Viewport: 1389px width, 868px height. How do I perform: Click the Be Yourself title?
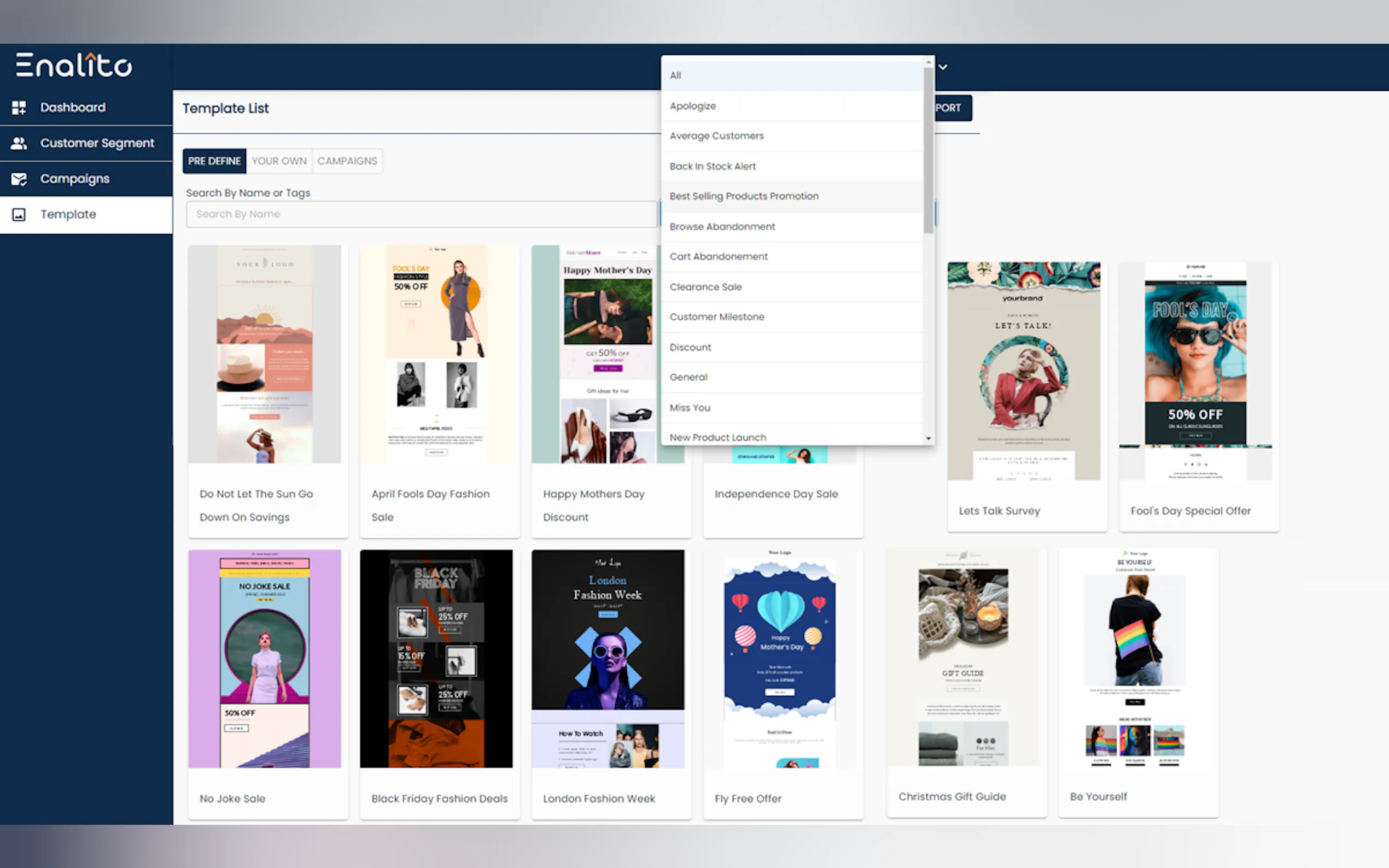coord(1099,797)
